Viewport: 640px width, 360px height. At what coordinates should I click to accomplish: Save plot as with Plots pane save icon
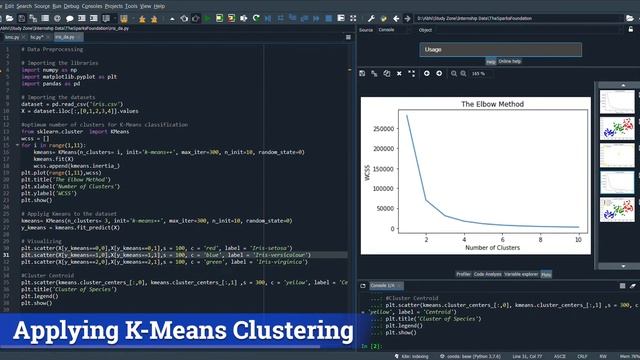coord(362,73)
